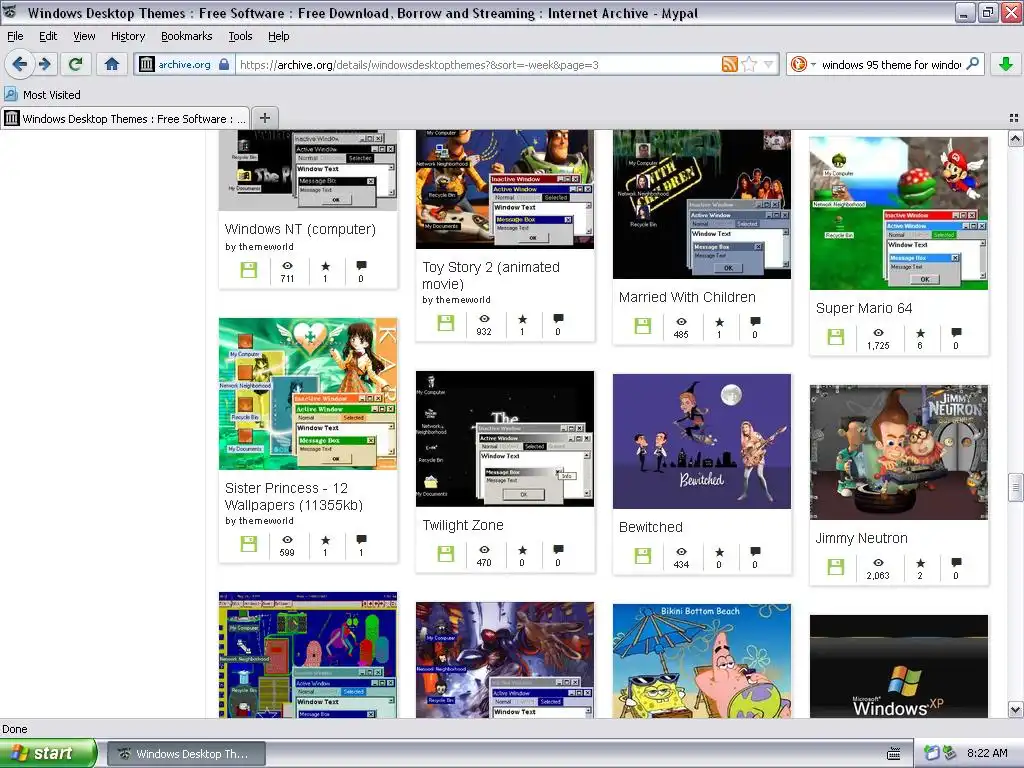Open the Edit menu
Viewport: 1024px width, 768px height.
click(48, 36)
